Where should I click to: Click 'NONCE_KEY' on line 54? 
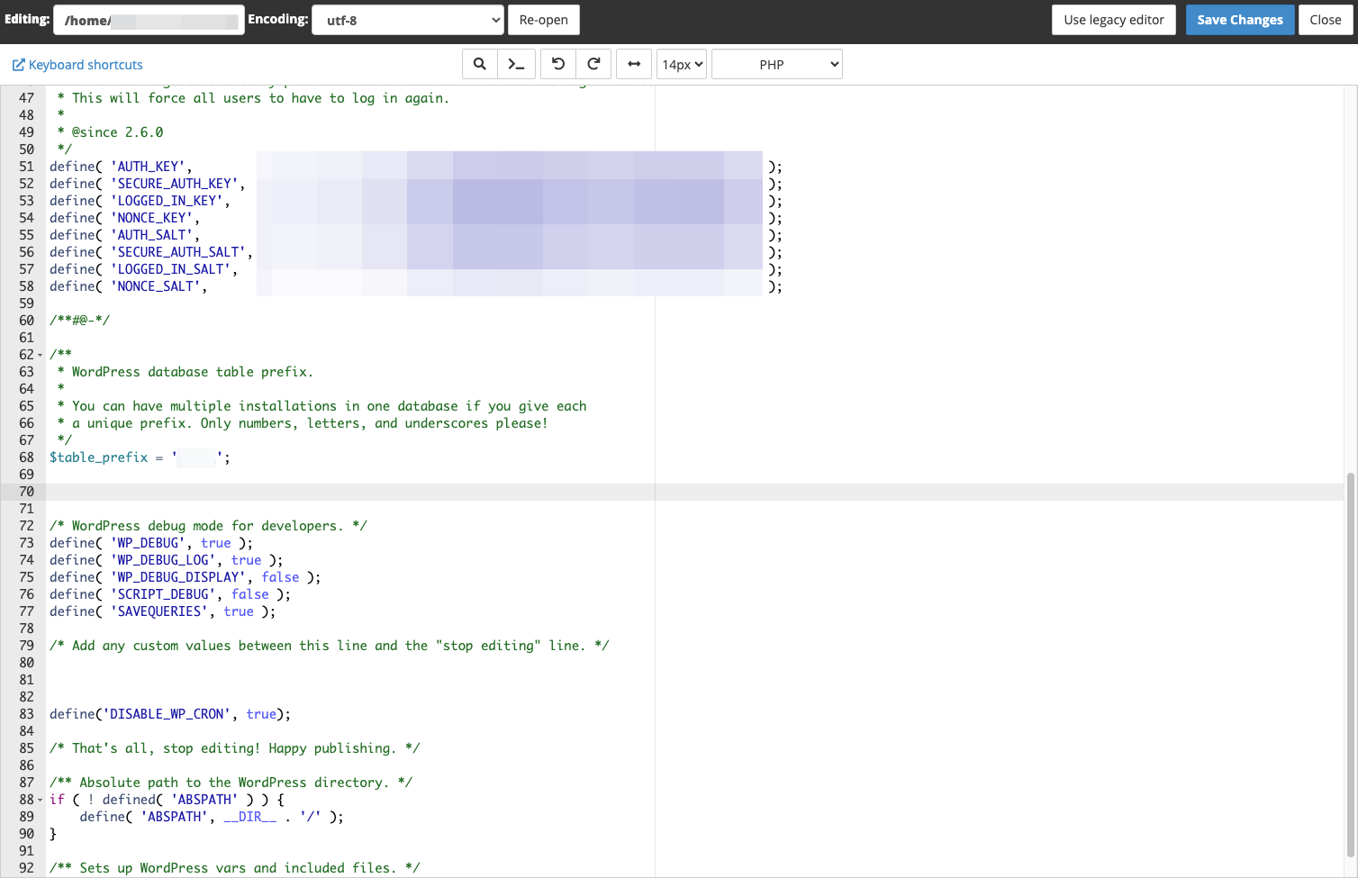coord(151,218)
